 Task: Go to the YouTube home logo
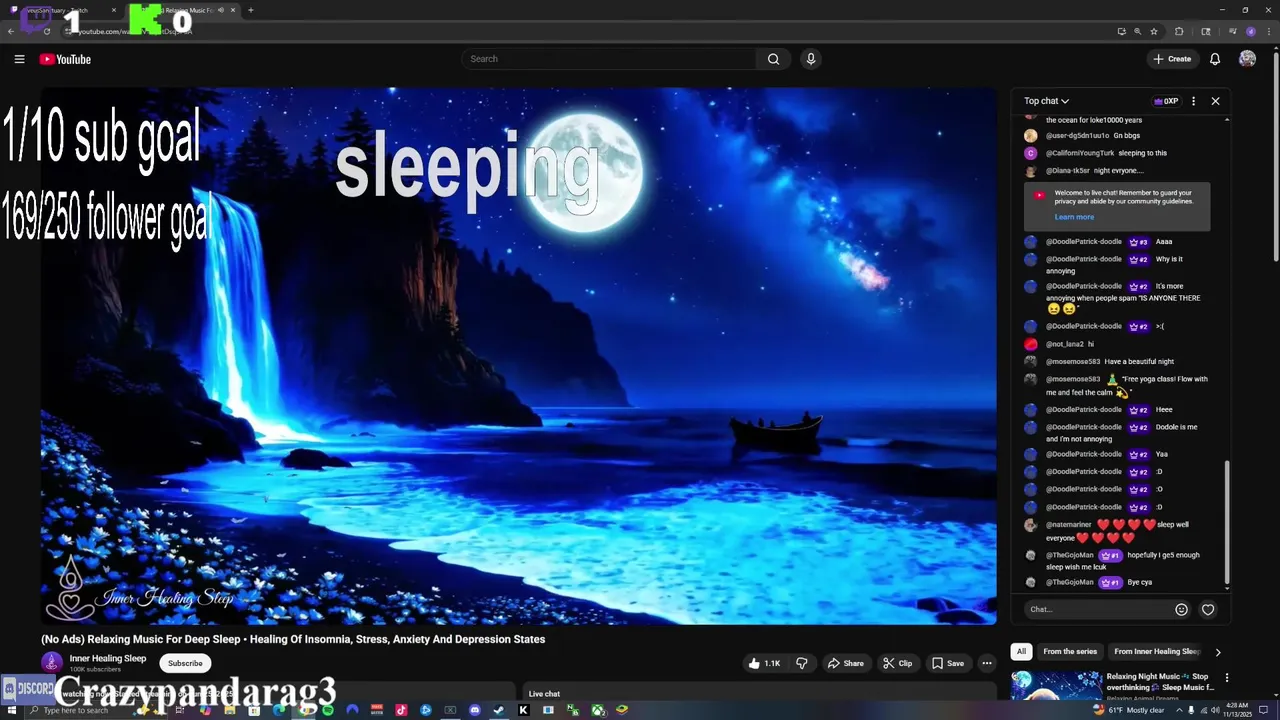coord(65,59)
